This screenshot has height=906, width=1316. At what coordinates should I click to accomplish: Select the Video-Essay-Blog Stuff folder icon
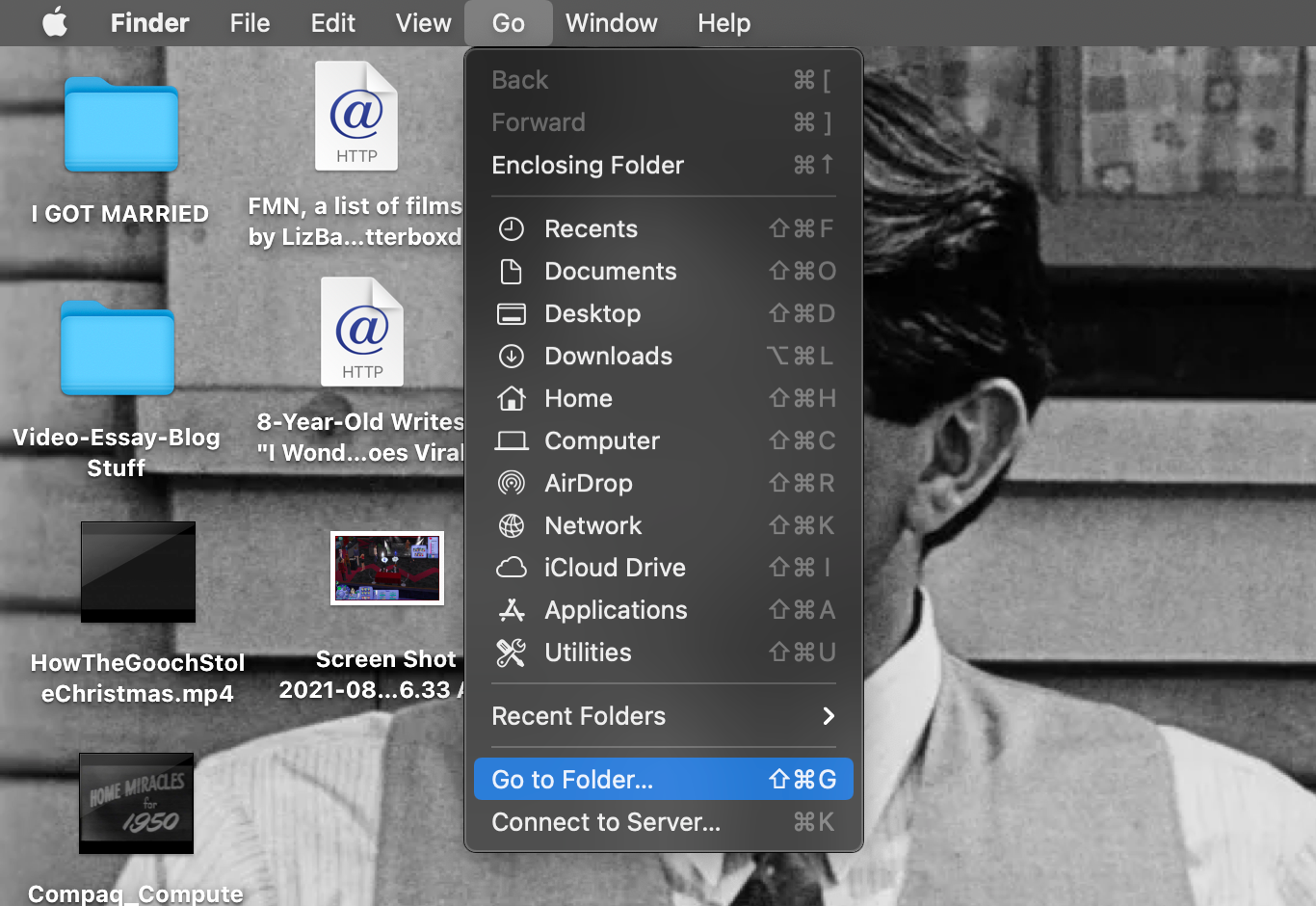click(x=118, y=348)
